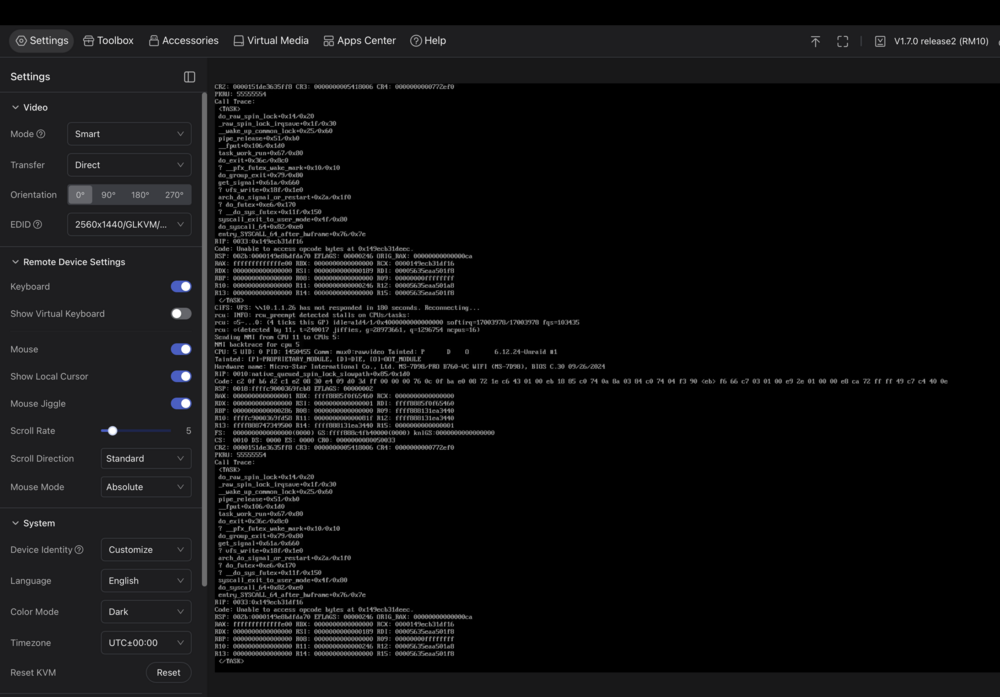The height and width of the screenshot is (697, 1000).
Task: Click the pin-to-top arrow icon
Action: (x=815, y=41)
